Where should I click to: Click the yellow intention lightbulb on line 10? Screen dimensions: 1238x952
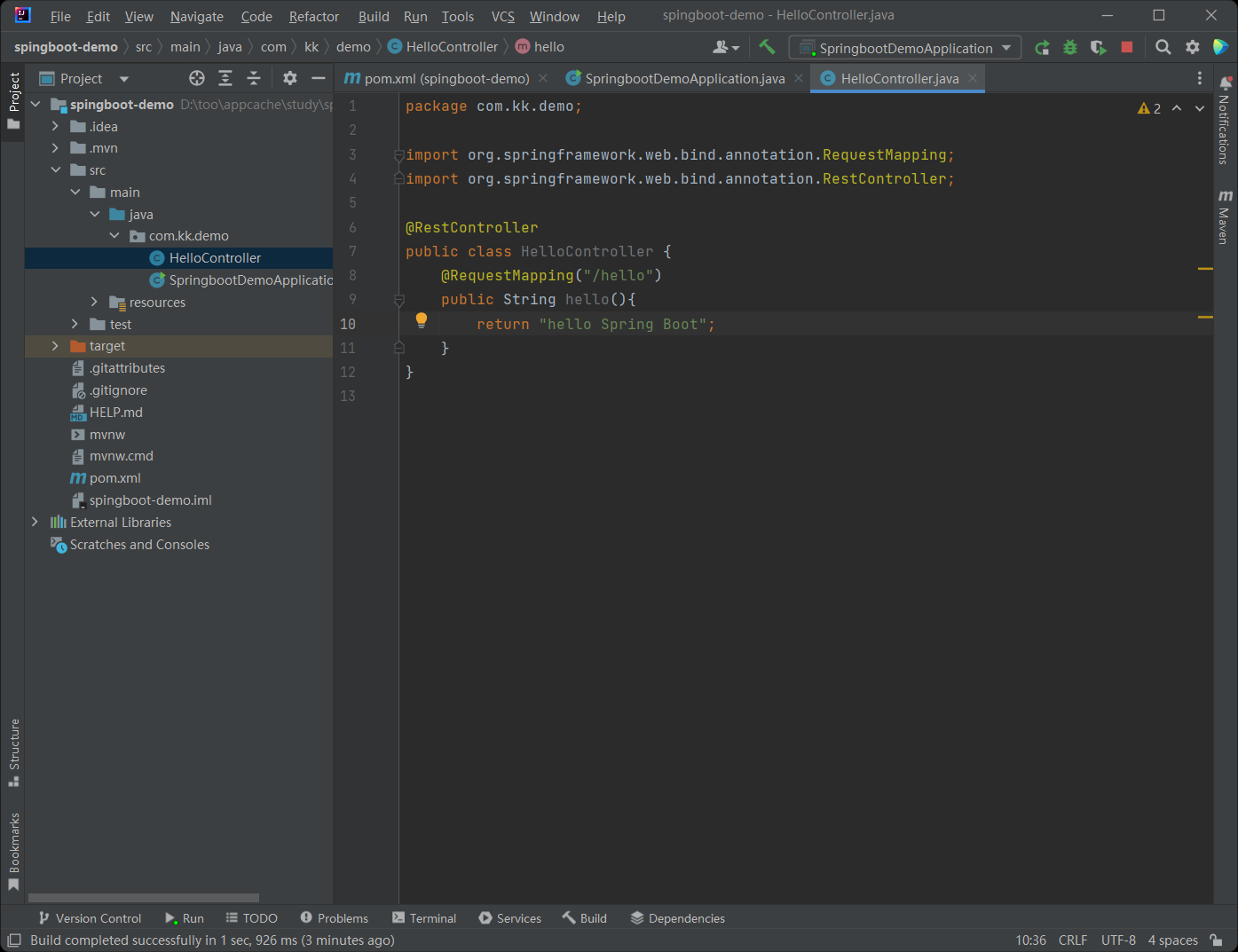[422, 320]
